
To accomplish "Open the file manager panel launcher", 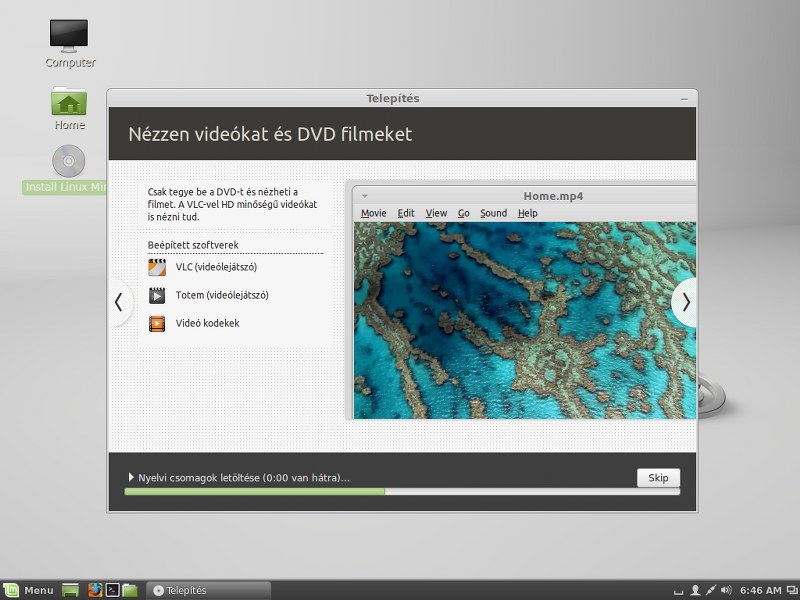I will point(130,590).
